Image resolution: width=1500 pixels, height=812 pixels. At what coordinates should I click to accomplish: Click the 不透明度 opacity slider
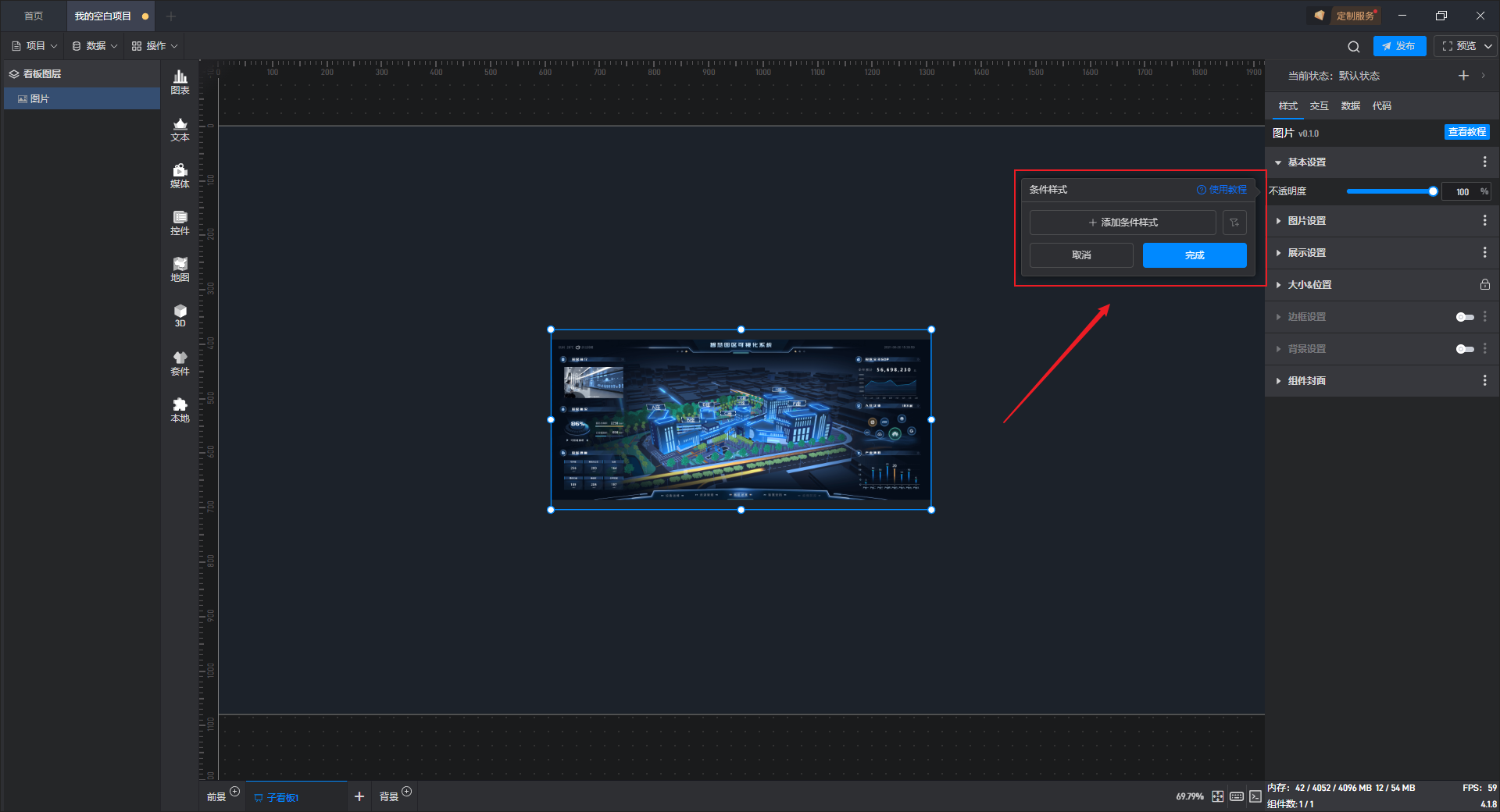click(1391, 191)
